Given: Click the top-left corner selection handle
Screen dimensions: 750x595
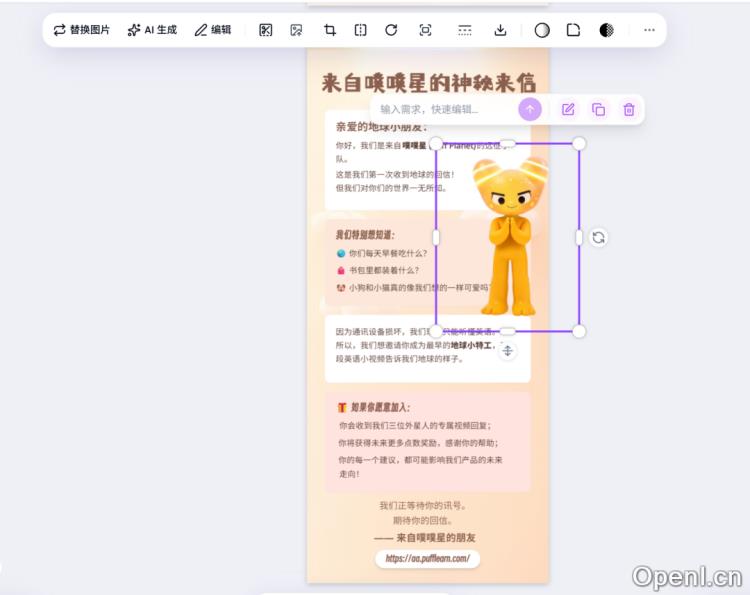Looking at the screenshot, I should tap(436, 143).
